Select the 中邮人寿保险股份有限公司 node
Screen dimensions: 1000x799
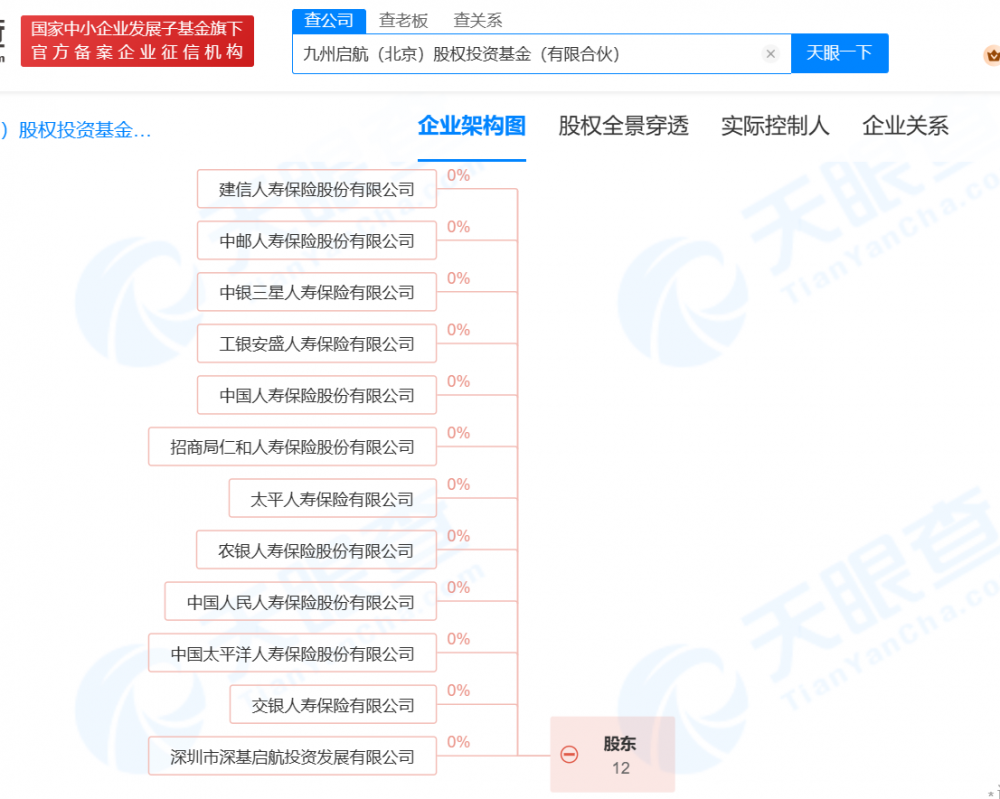[x=317, y=240]
